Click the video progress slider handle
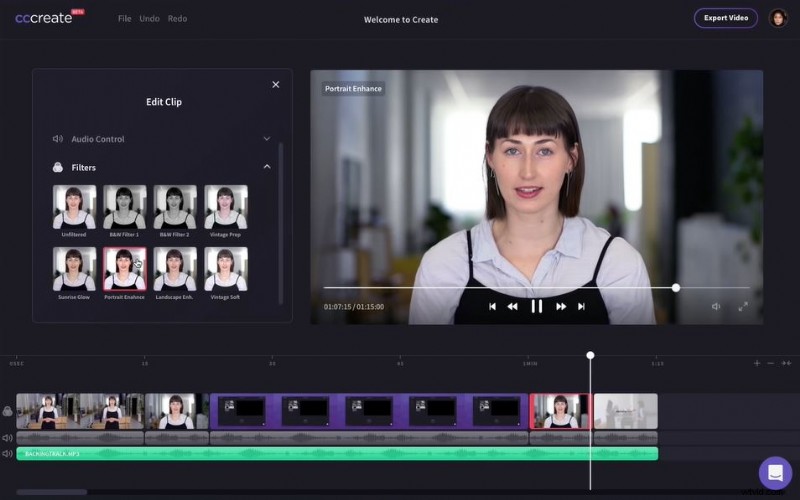Image resolution: width=800 pixels, height=500 pixels. coord(676,288)
